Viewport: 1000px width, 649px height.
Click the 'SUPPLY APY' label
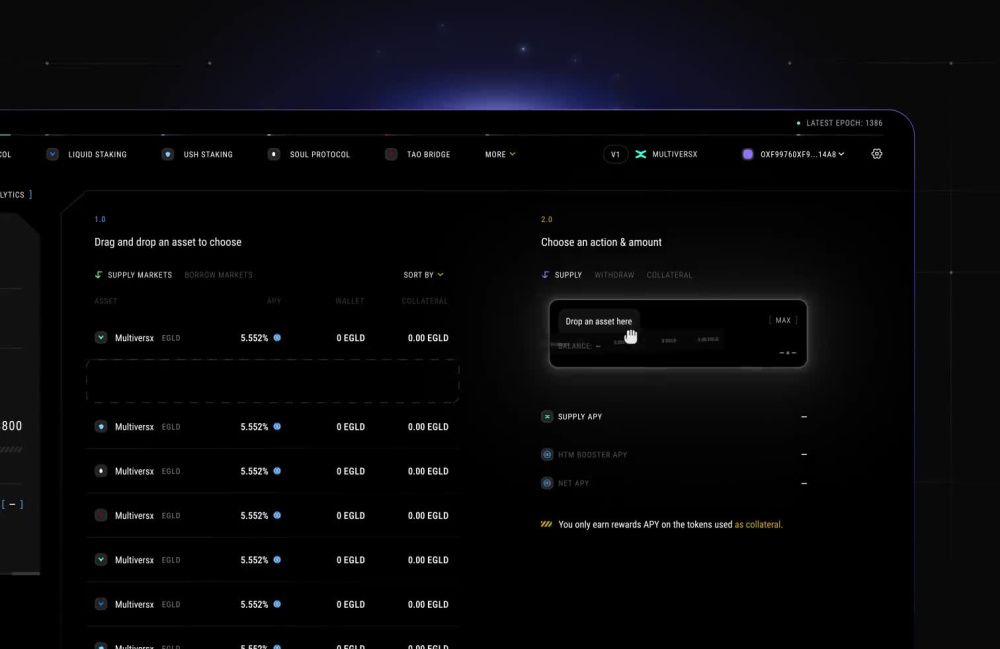(580, 416)
